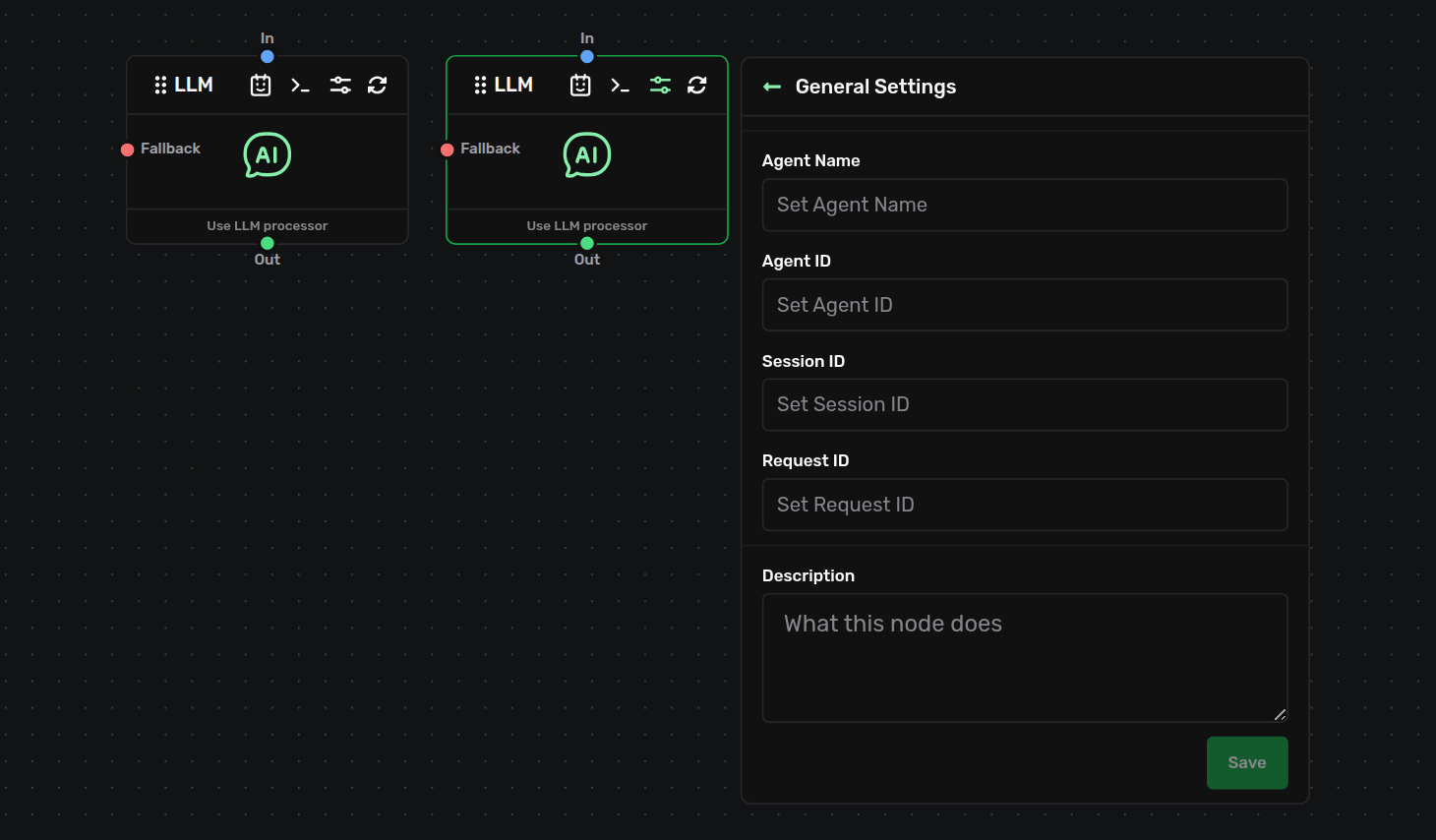Viewport: 1436px width, 840px height.
Task: Click the drag handle on the first LLM node
Action: [160, 86]
